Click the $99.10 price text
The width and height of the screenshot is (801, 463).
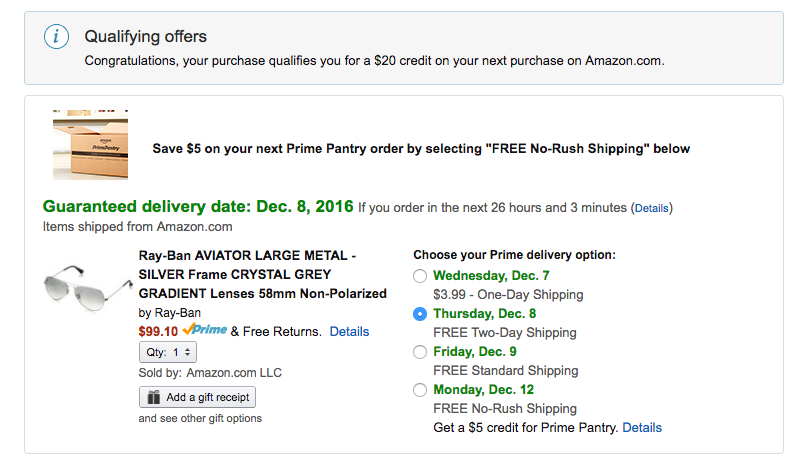158,331
